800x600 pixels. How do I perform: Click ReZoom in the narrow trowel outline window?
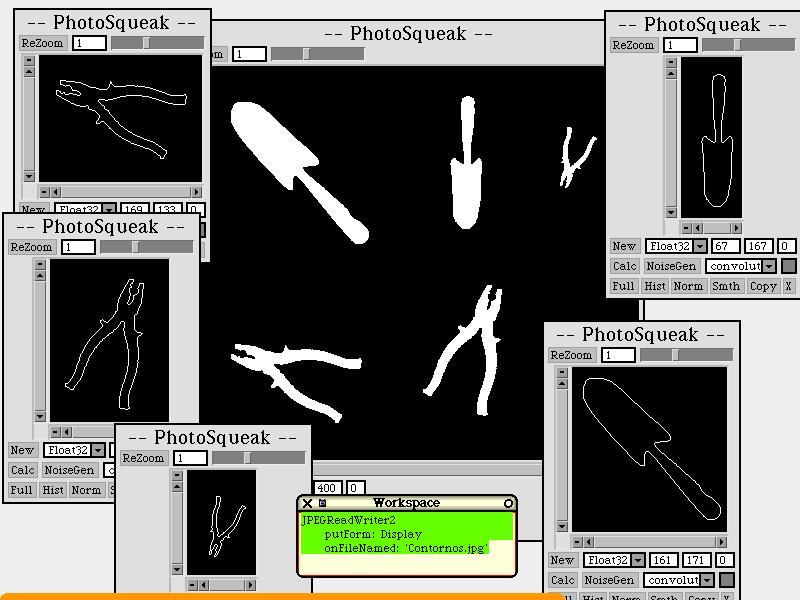pyautogui.click(x=633, y=45)
